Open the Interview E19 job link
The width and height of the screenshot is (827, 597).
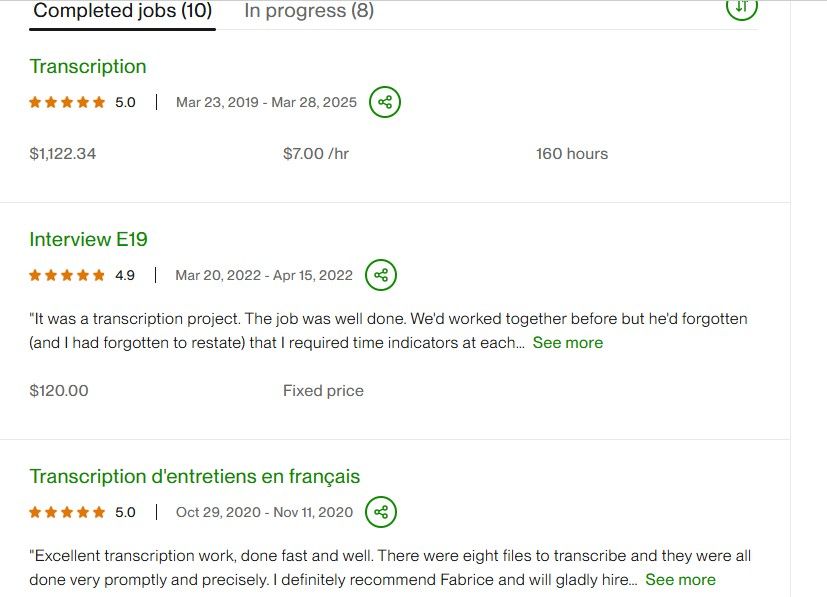[x=89, y=239]
